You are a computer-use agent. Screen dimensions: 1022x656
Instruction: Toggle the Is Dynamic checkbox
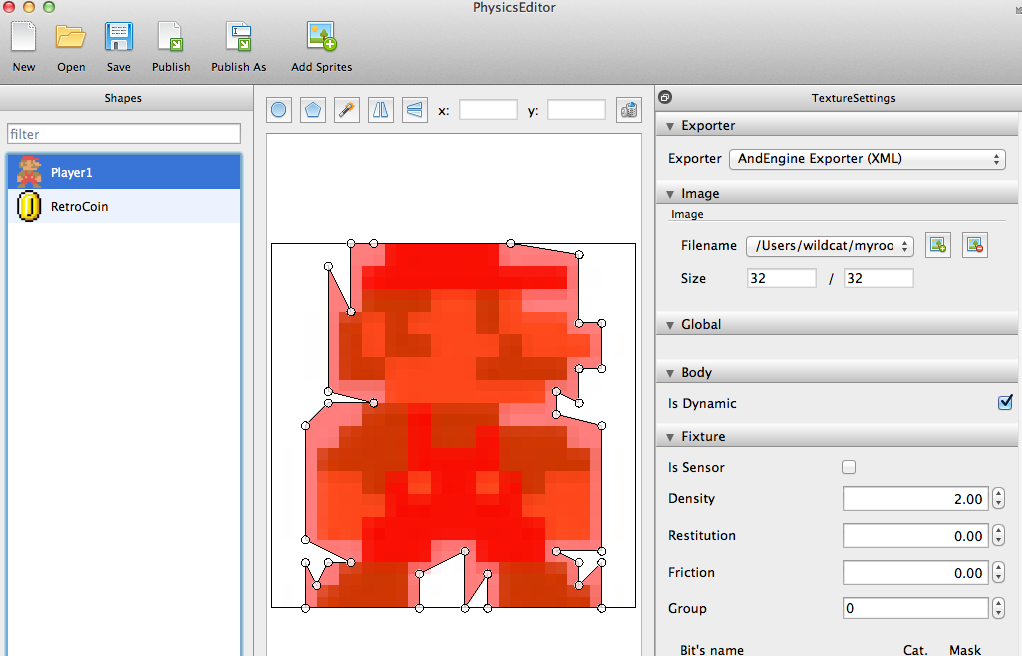(x=1005, y=402)
